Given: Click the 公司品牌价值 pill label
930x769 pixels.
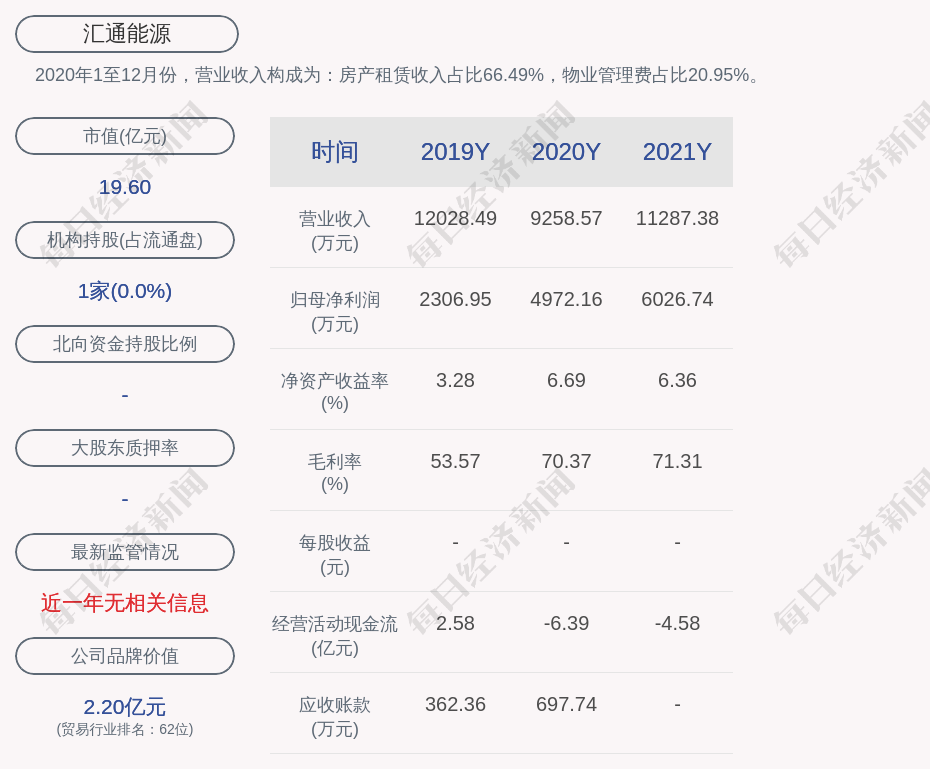Looking at the screenshot, I should (125, 656).
